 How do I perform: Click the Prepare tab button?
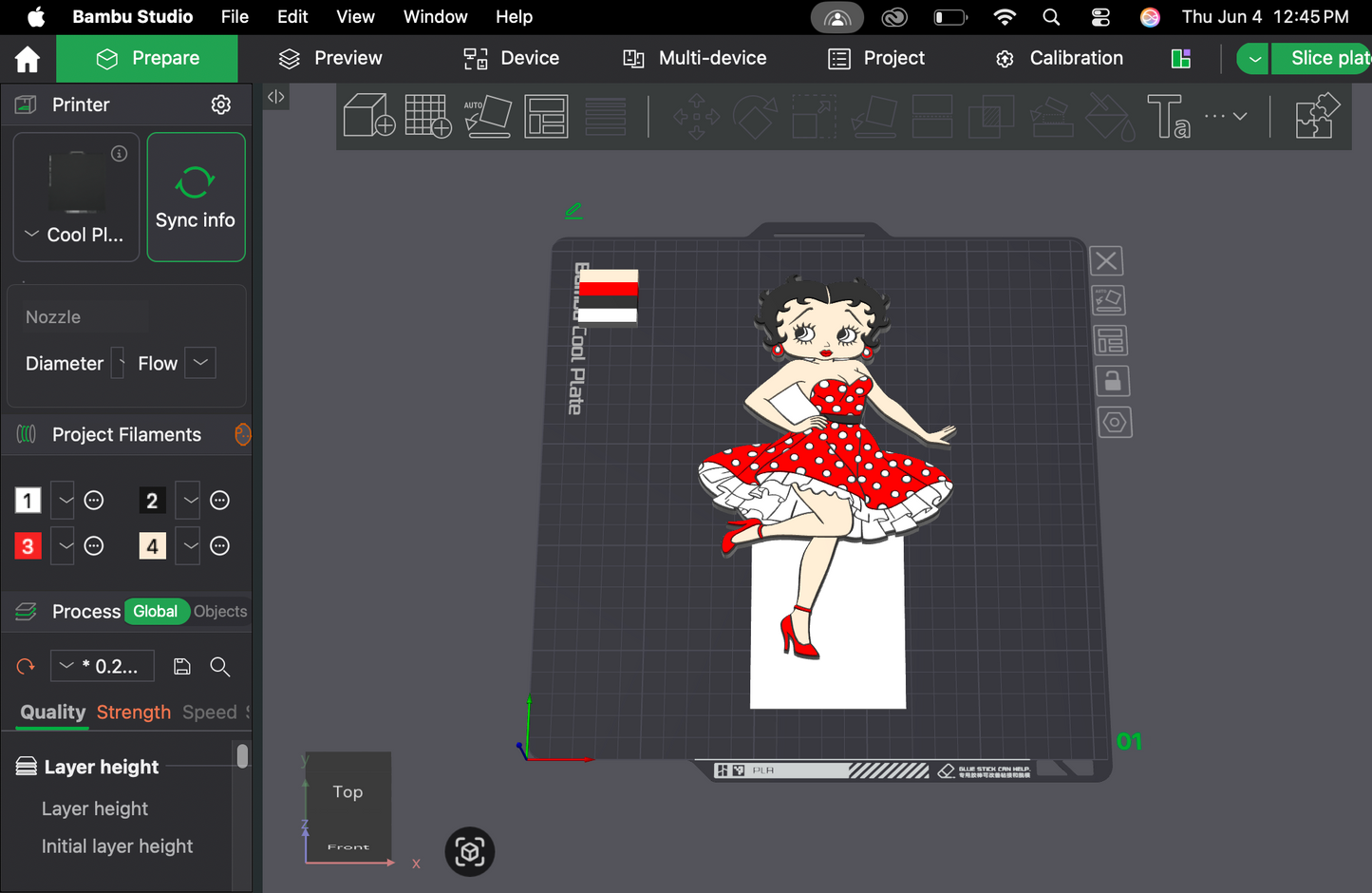coord(147,59)
